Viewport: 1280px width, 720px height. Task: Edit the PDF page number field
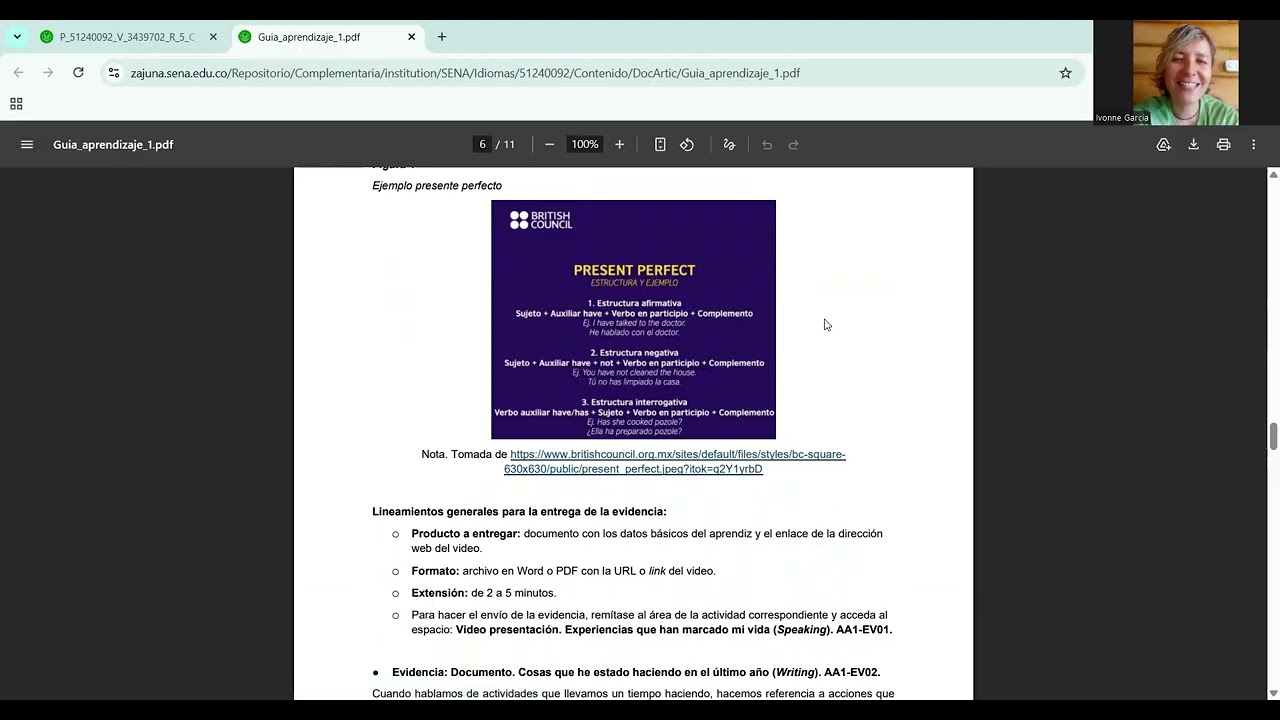point(482,145)
